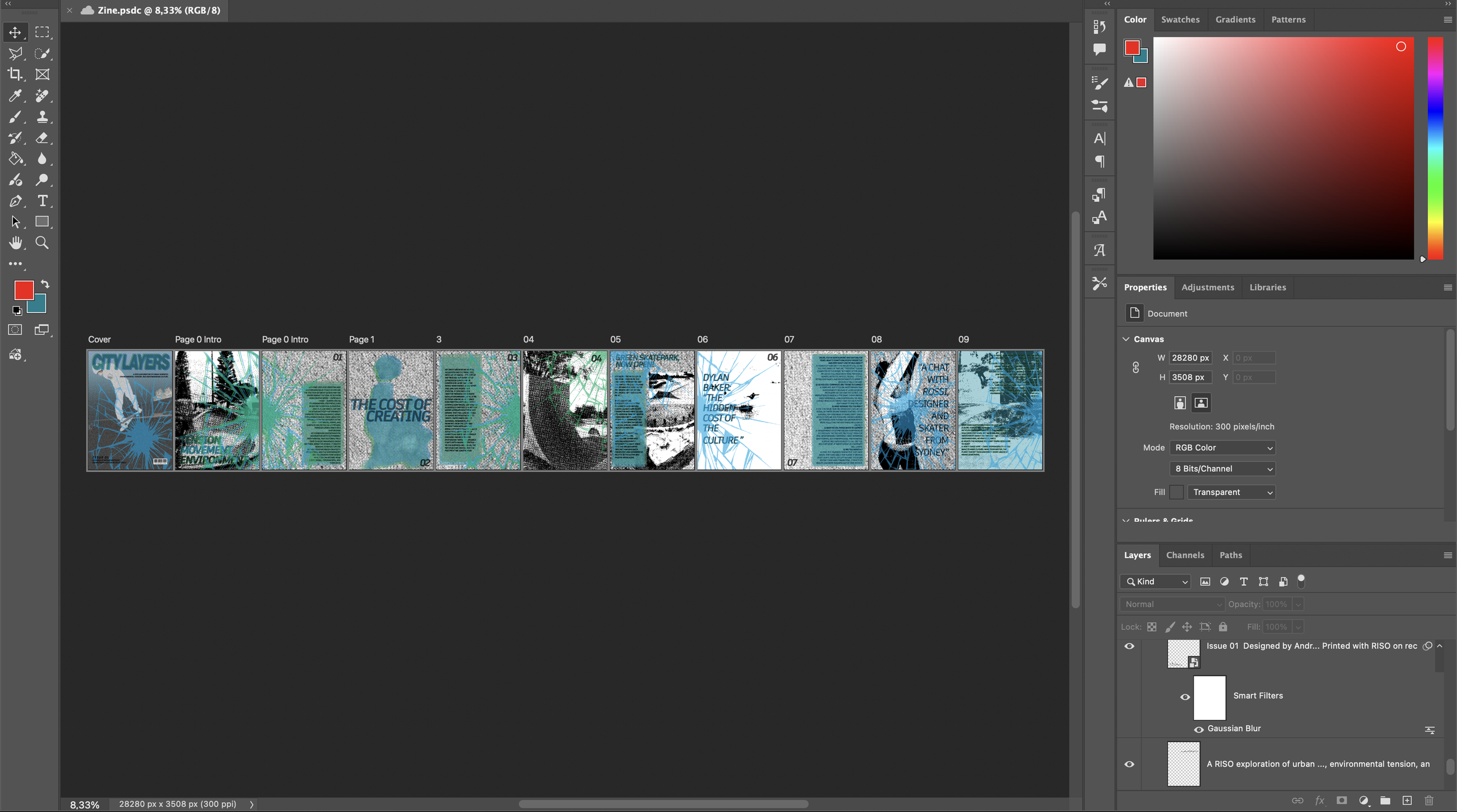Select the Zoom tool
Screen dimensions: 1457x812
coord(42,243)
